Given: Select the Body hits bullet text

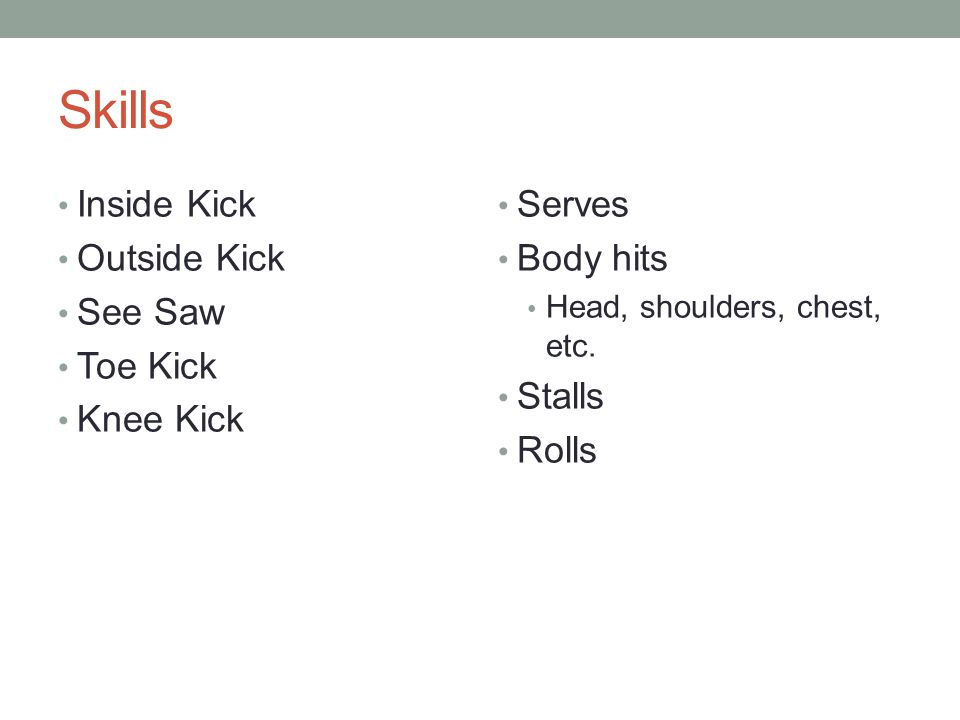Looking at the screenshot, I should pos(592,259).
